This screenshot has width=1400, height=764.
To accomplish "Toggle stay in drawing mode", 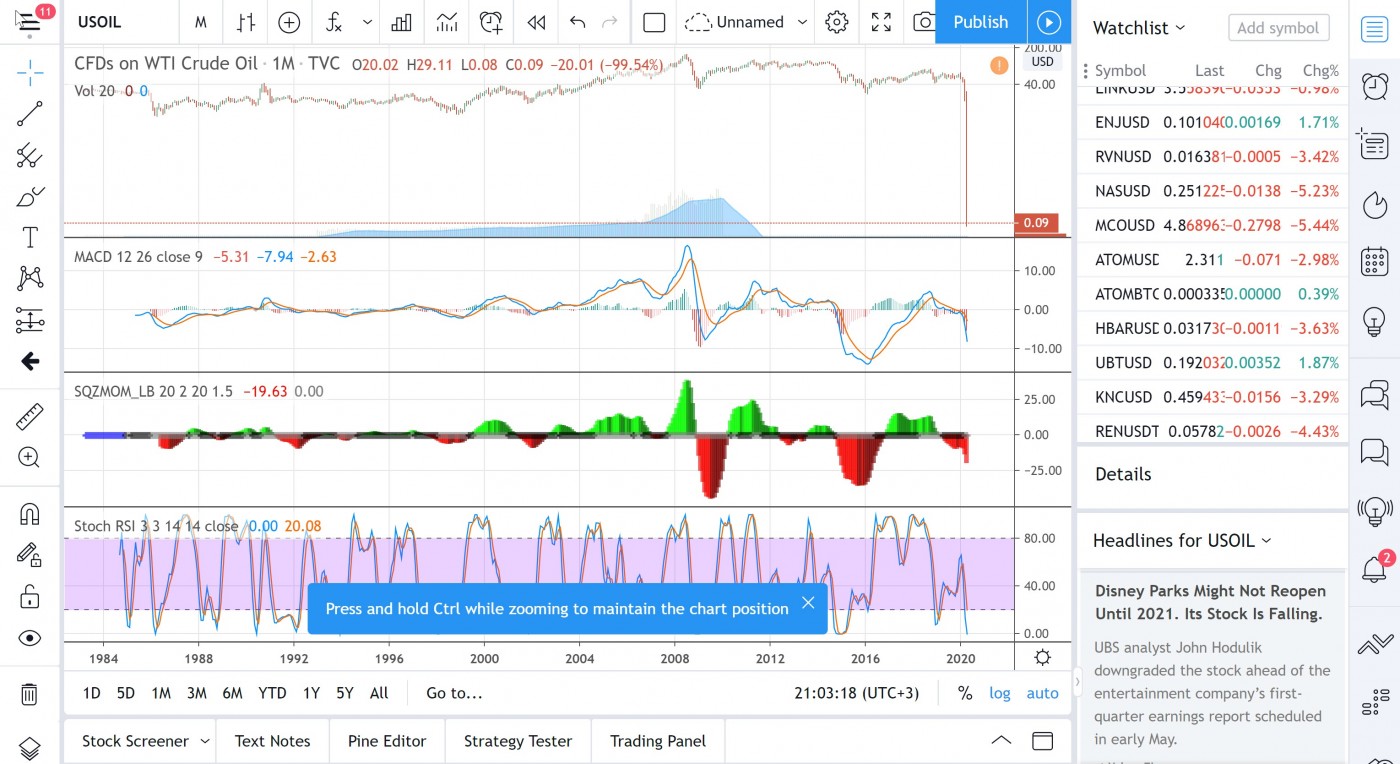I will [30, 555].
